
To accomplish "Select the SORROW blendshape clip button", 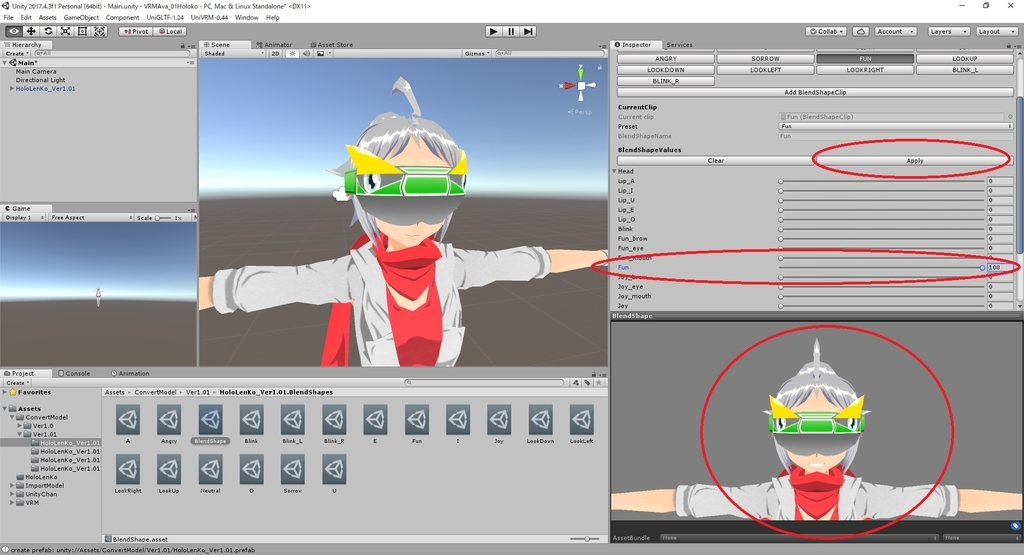I will (765, 59).
